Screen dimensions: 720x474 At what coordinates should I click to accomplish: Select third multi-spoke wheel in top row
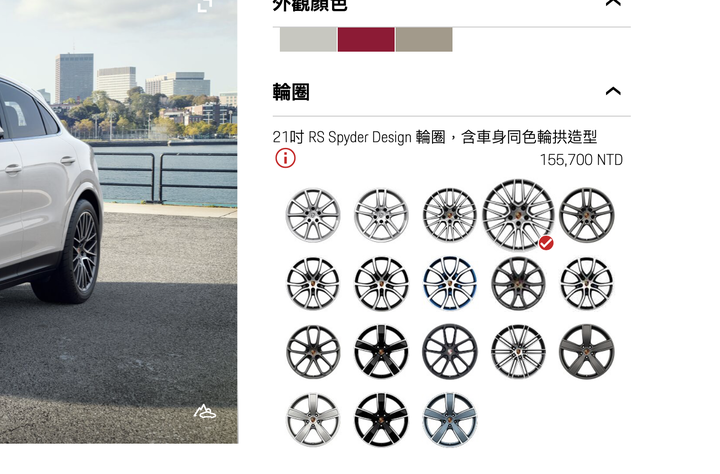tap(450, 215)
